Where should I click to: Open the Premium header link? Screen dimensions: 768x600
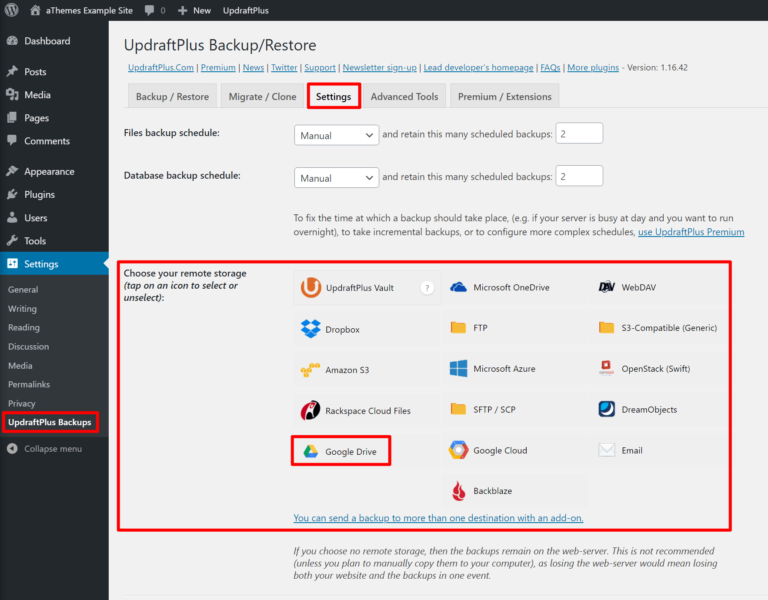[x=218, y=67]
